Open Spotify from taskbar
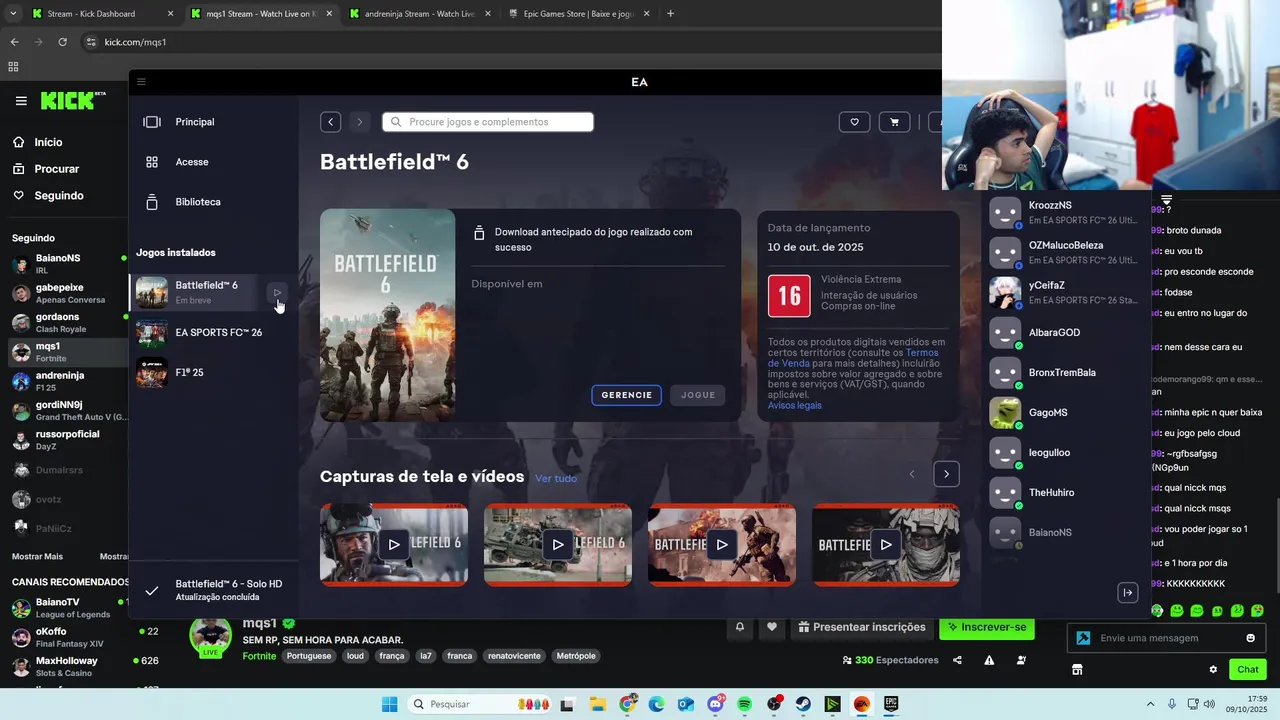The image size is (1280, 720). point(744,704)
